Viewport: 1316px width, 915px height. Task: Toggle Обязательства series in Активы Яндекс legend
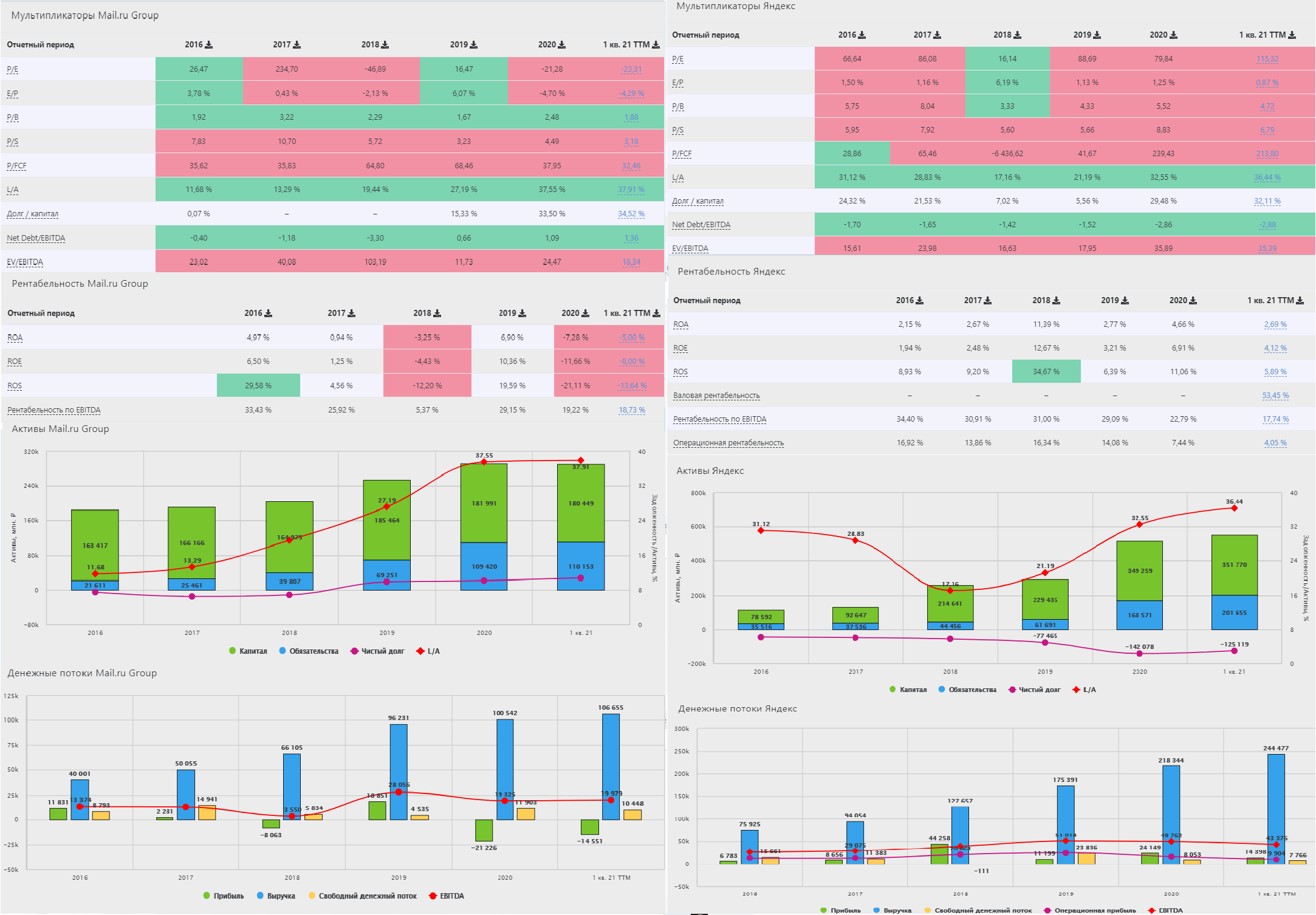point(968,690)
